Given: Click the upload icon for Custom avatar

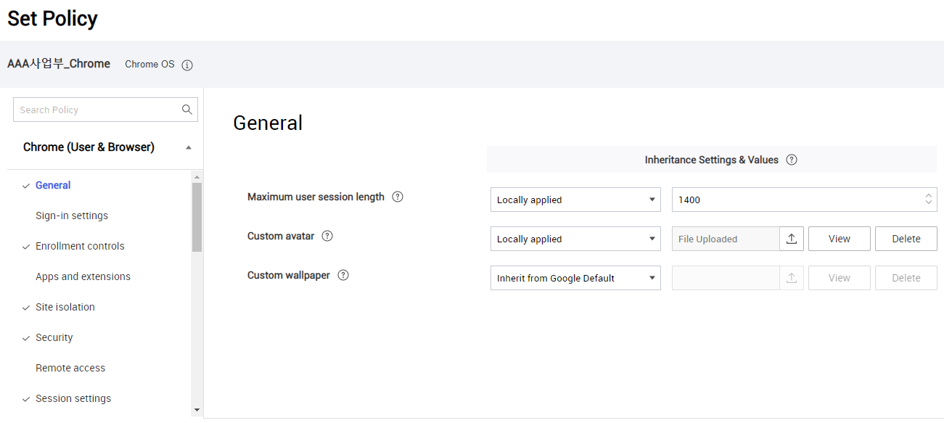Looking at the screenshot, I should 791,239.
